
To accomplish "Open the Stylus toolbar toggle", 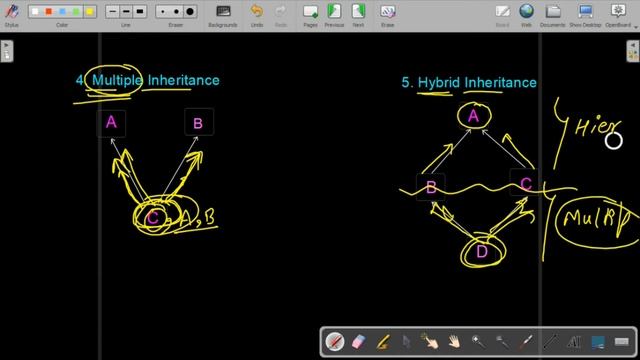I will (11, 15).
